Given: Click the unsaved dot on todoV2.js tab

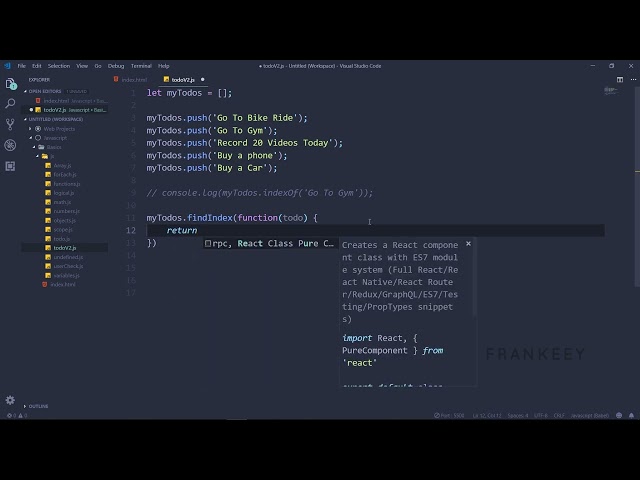Looking at the screenshot, I should pyautogui.click(x=202, y=80).
